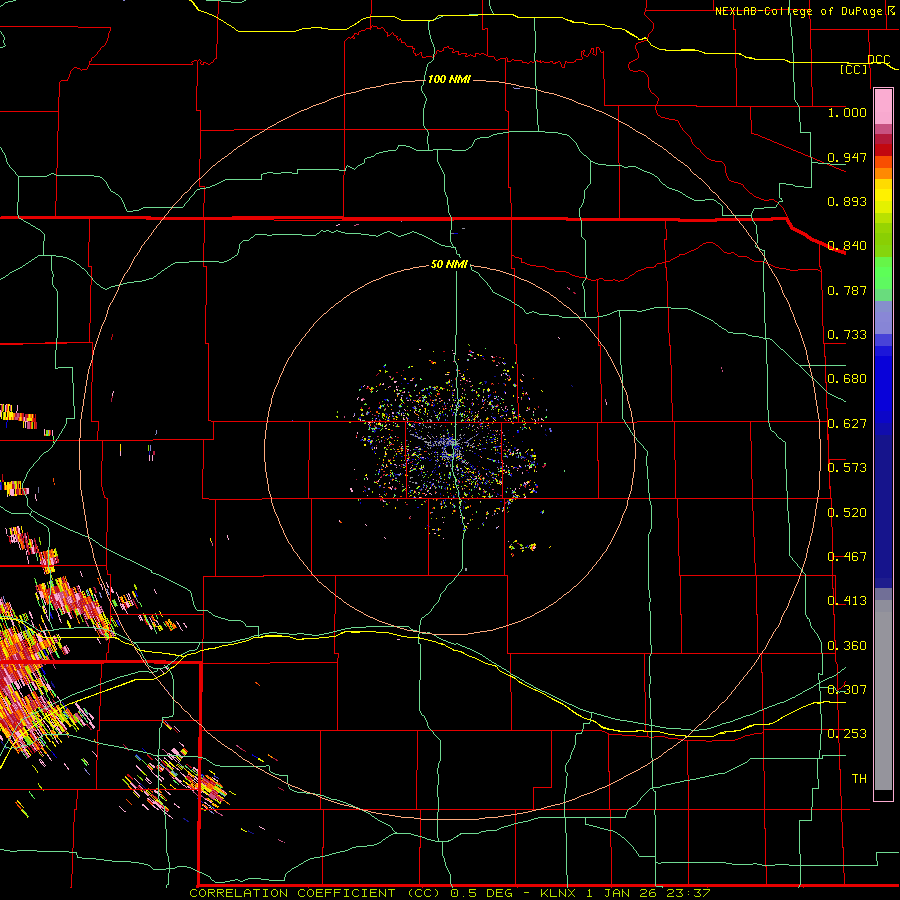Pick the pink top color bar segment
This screenshot has height=900, width=900.
pos(883,106)
